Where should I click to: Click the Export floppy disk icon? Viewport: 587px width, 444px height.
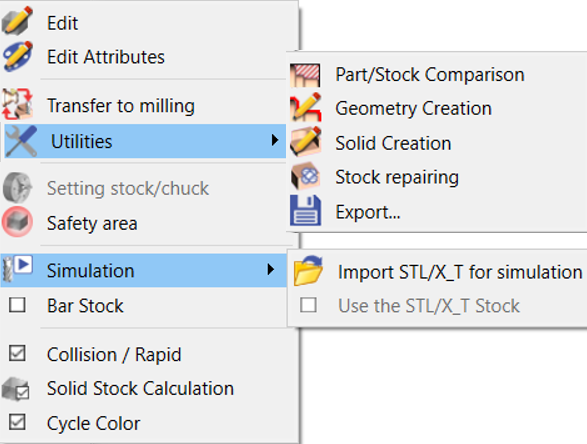(x=305, y=210)
